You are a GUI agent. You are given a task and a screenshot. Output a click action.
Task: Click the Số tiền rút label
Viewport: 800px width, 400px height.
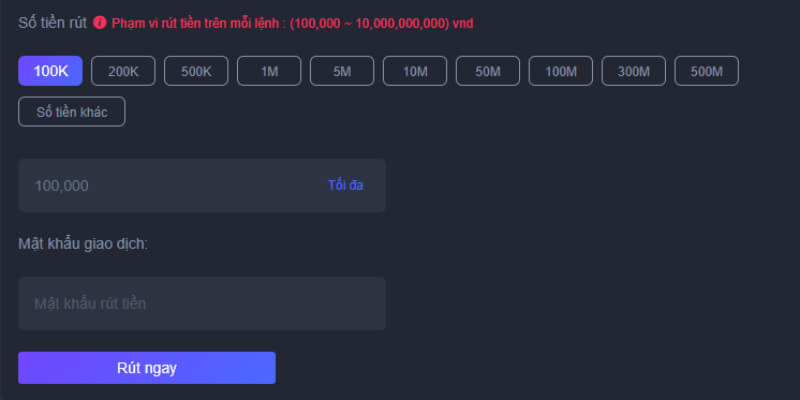[x=53, y=23]
